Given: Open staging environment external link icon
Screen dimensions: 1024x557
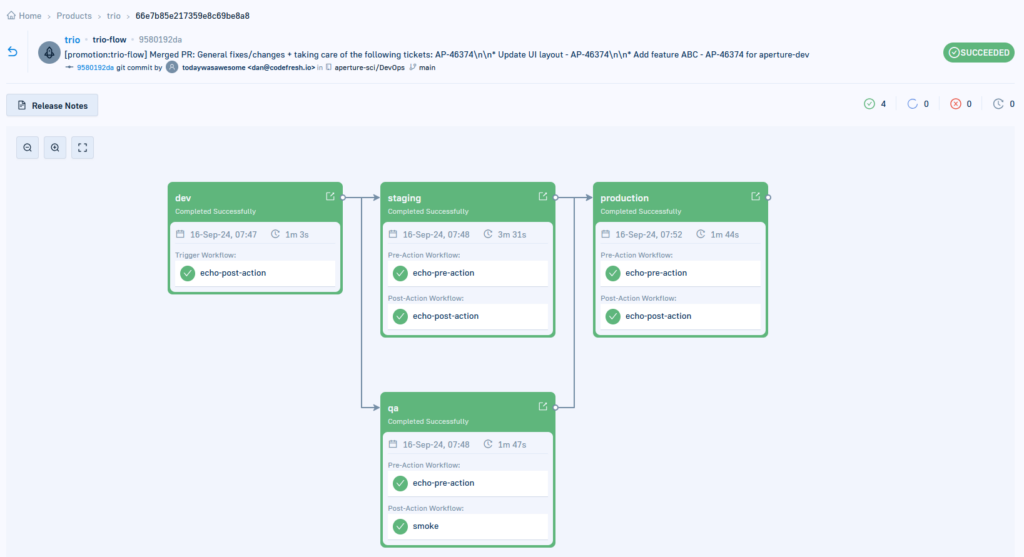Looking at the screenshot, I should [x=543, y=197].
